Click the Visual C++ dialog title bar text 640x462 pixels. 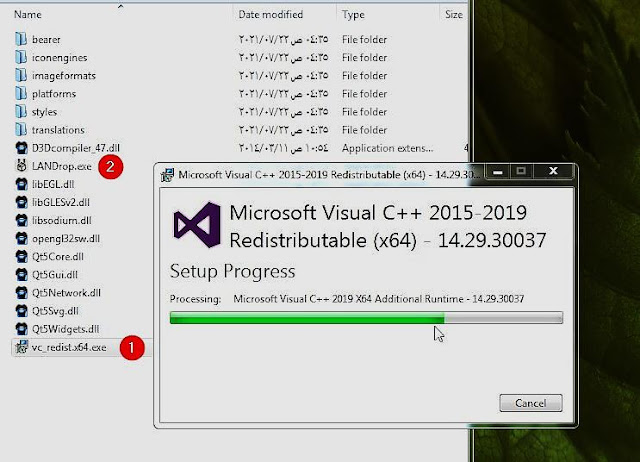point(329,175)
